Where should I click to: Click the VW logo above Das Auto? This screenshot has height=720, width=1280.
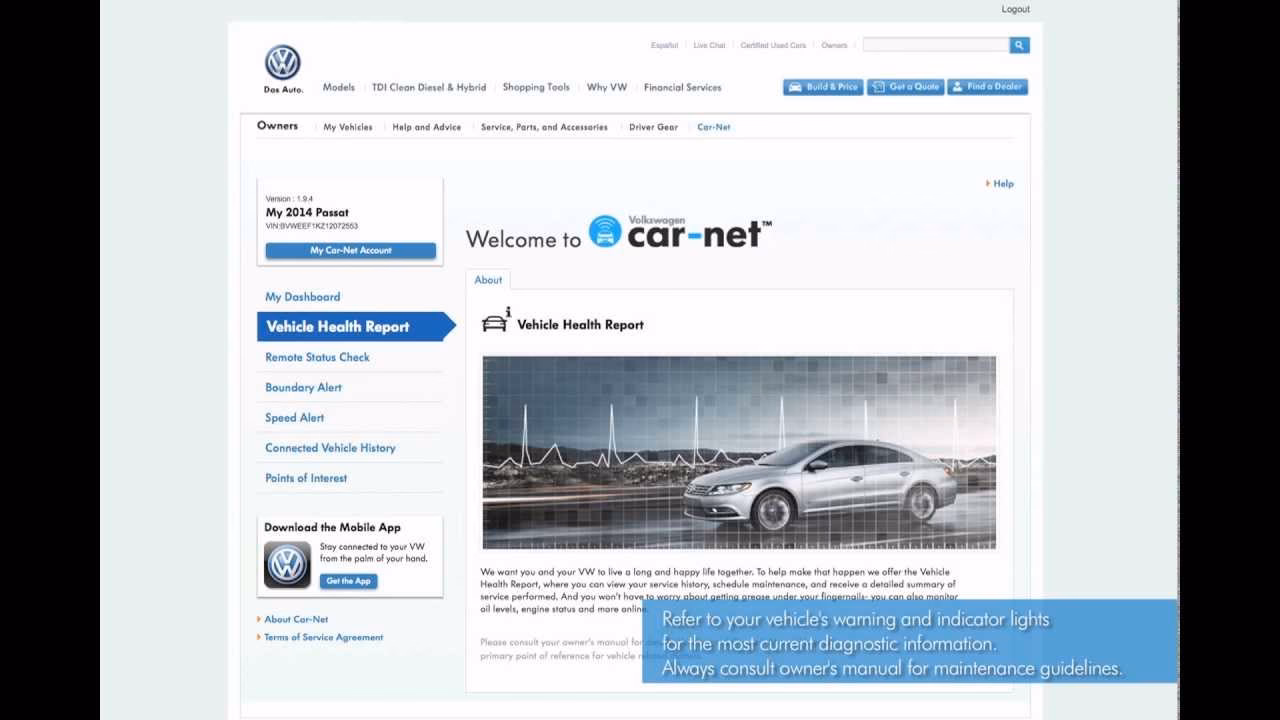(x=283, y=62)
